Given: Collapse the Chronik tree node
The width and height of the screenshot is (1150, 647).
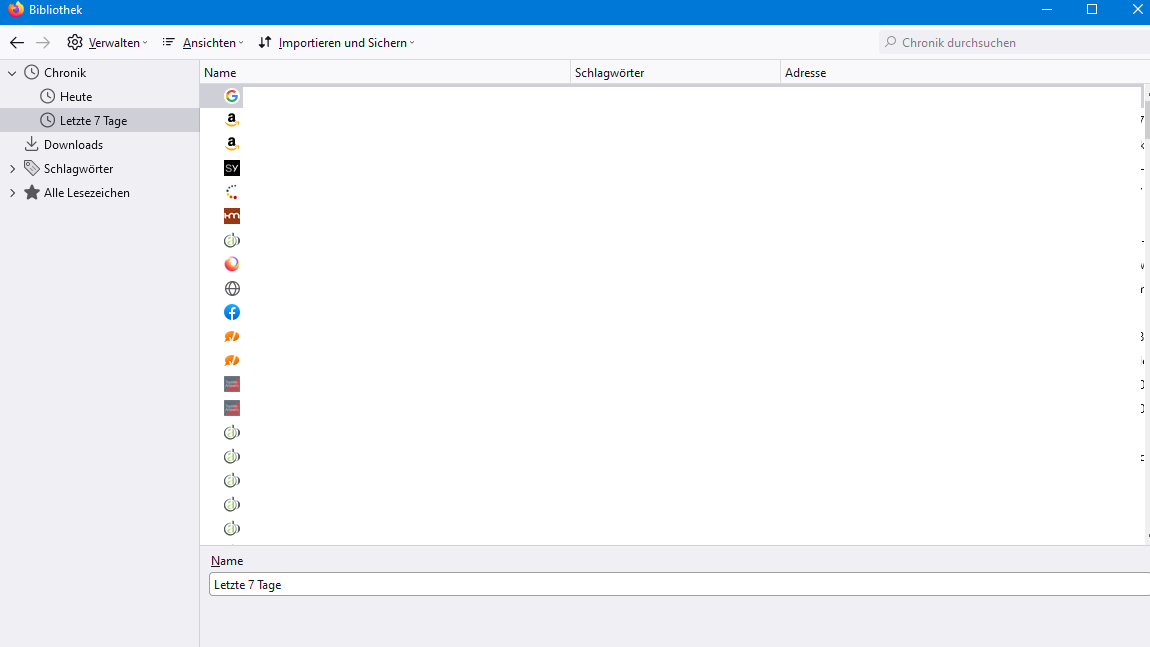Looking at the screenshot, I should pyautogui.click(x=12, y=73).
